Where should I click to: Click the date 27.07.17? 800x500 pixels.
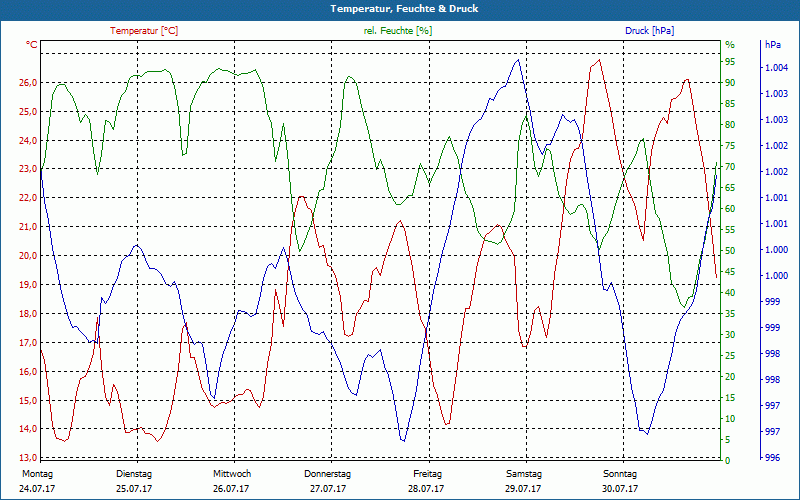328,489
